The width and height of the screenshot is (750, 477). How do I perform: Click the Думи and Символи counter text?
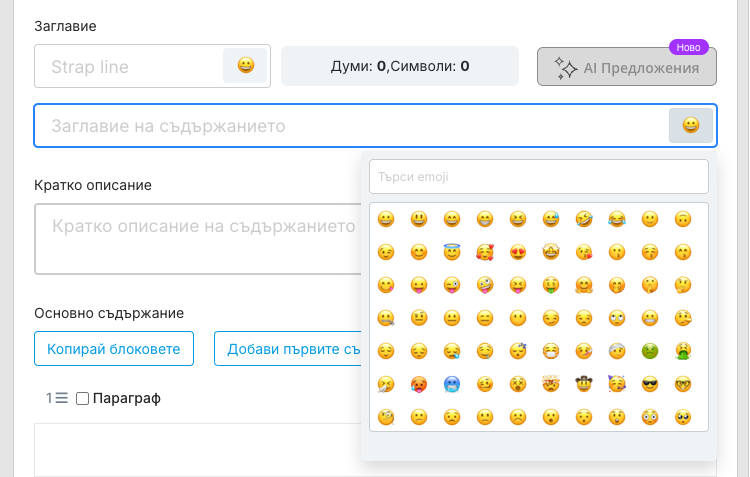(x=400, y=66)
